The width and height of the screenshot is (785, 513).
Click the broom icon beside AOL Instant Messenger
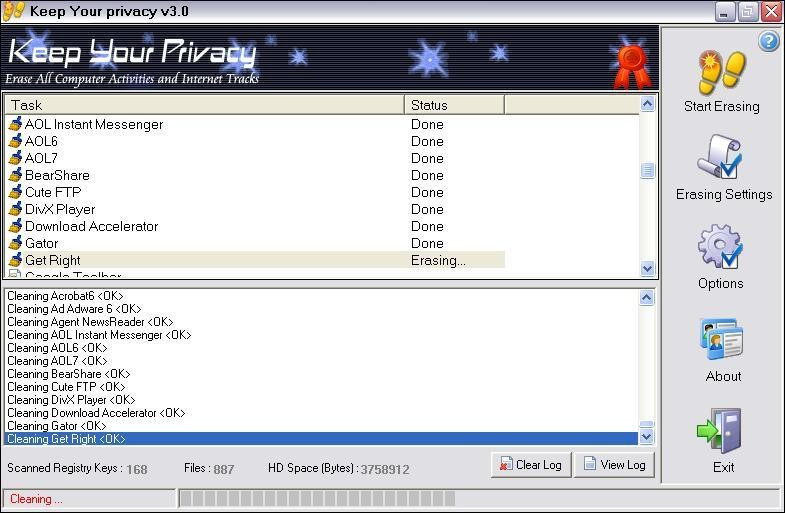pos(16,124)
